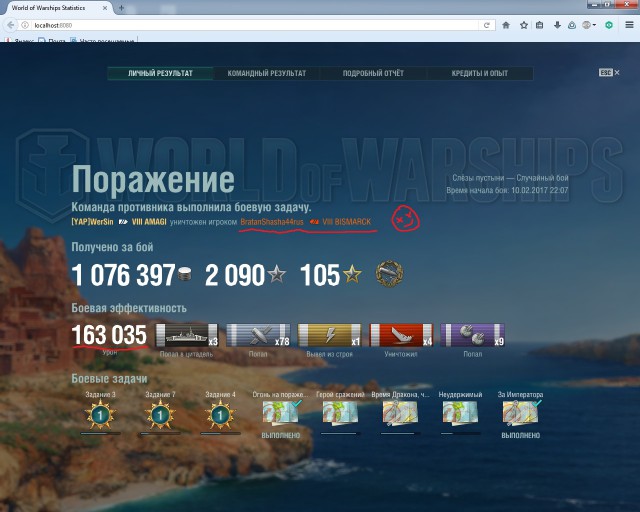This screenshot has width=640, height=512.
Task: Click the shell hits ribbon x78
Action: tap(258, 335)
